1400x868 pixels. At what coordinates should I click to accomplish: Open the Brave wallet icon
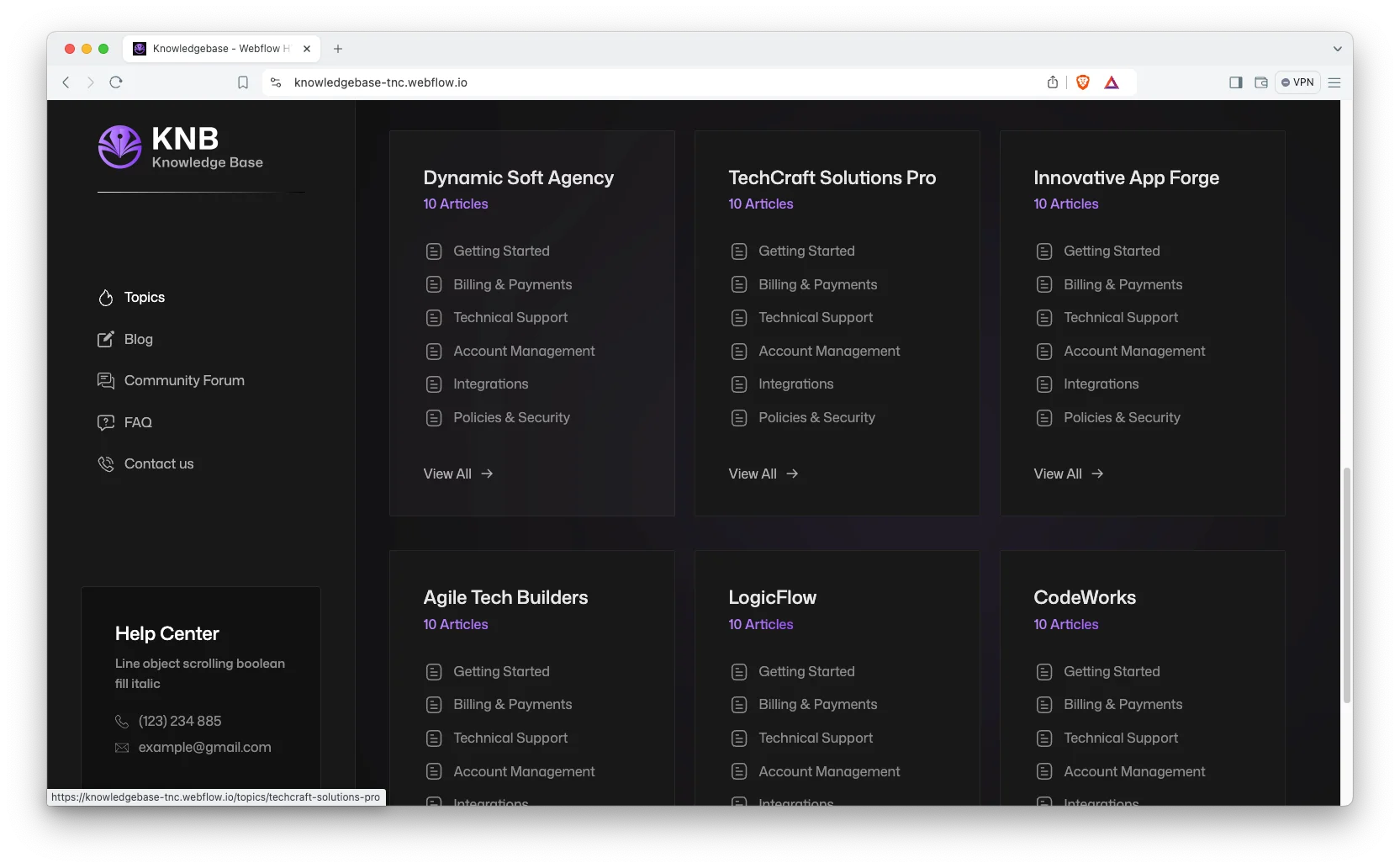[x=1260, y=82]
